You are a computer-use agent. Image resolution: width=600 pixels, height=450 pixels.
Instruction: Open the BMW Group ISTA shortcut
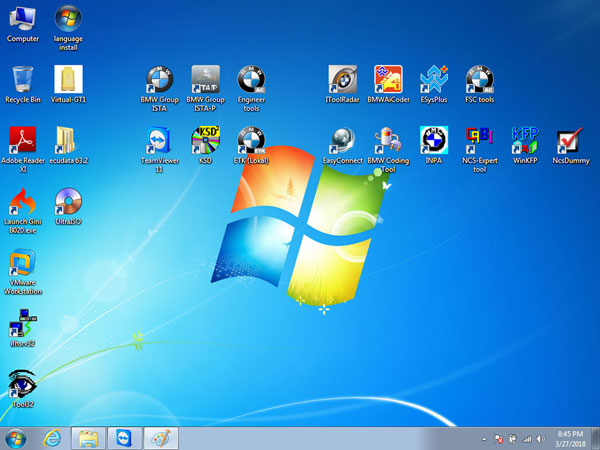(160, 80)
